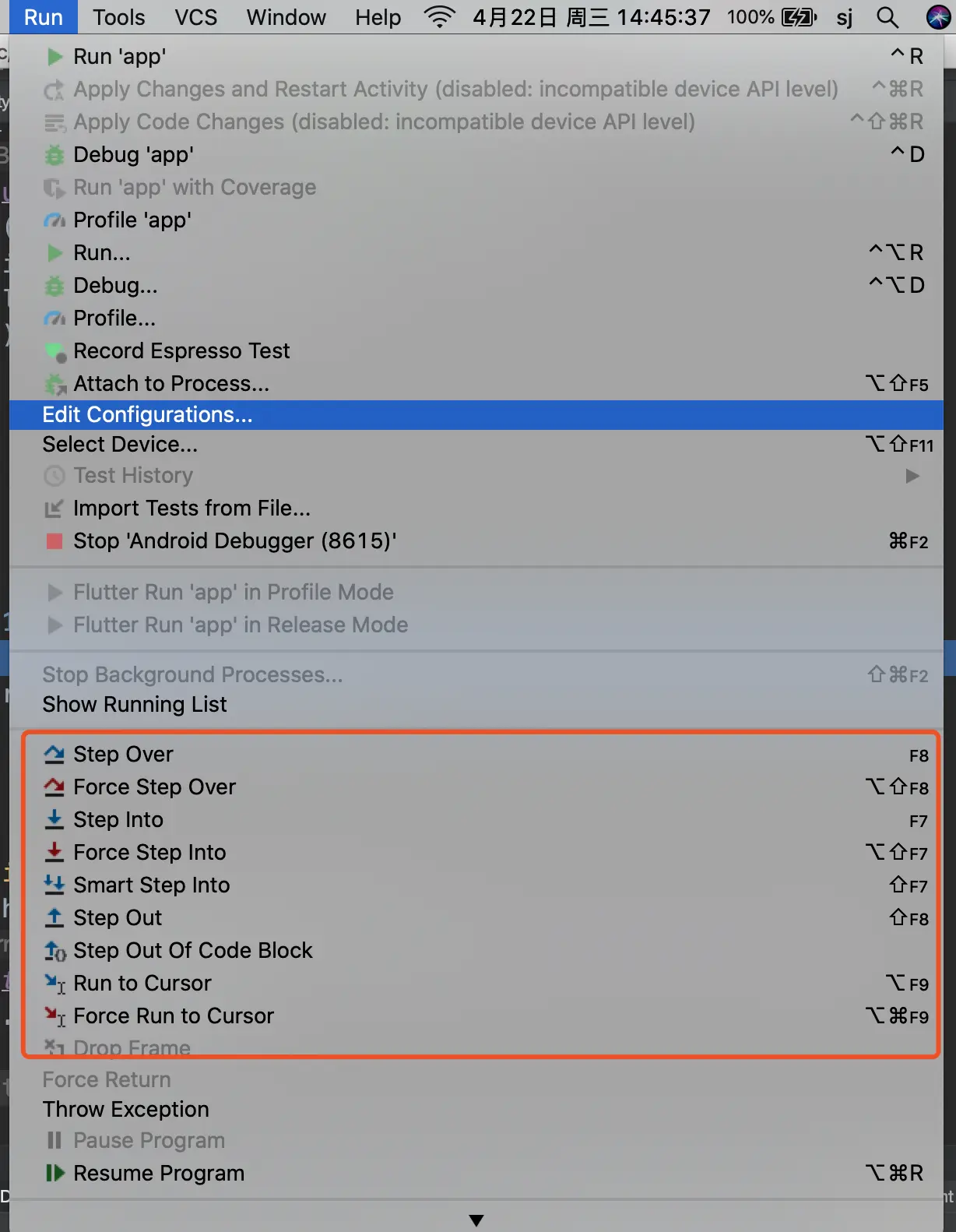Click the red Stop Android Debugger icon
This screenshot has height=1232, width=956.
(x=54, y=541)
